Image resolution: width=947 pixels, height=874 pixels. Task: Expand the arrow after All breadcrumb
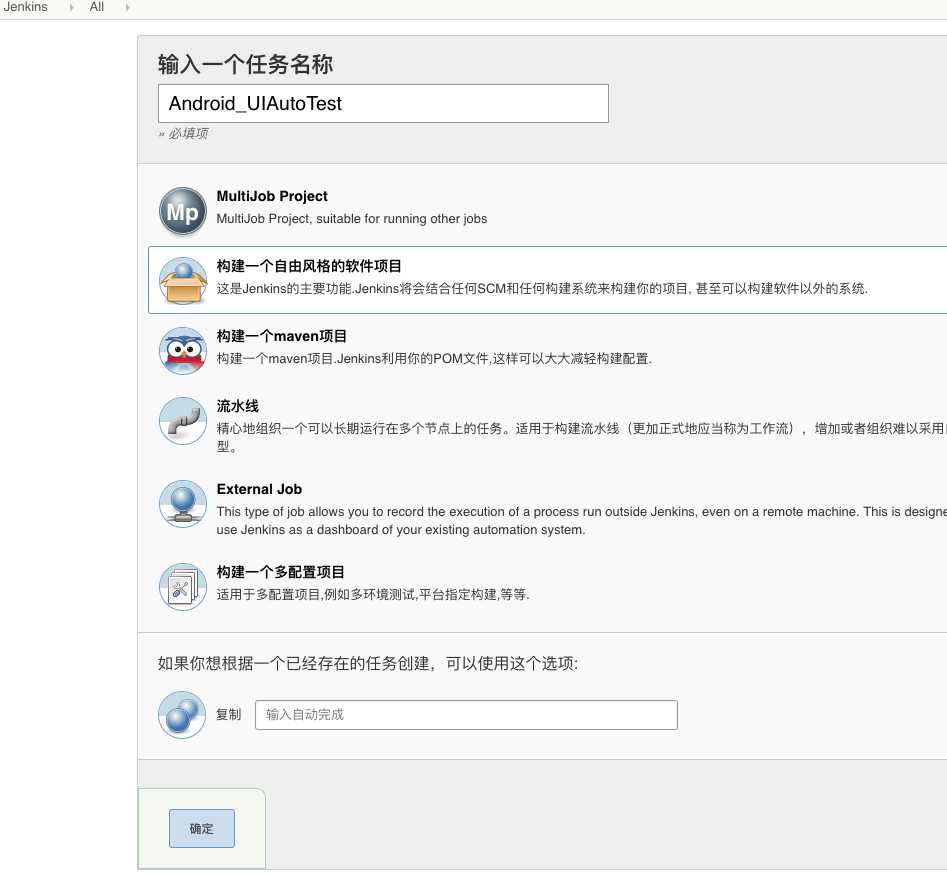tap(127, 7)
